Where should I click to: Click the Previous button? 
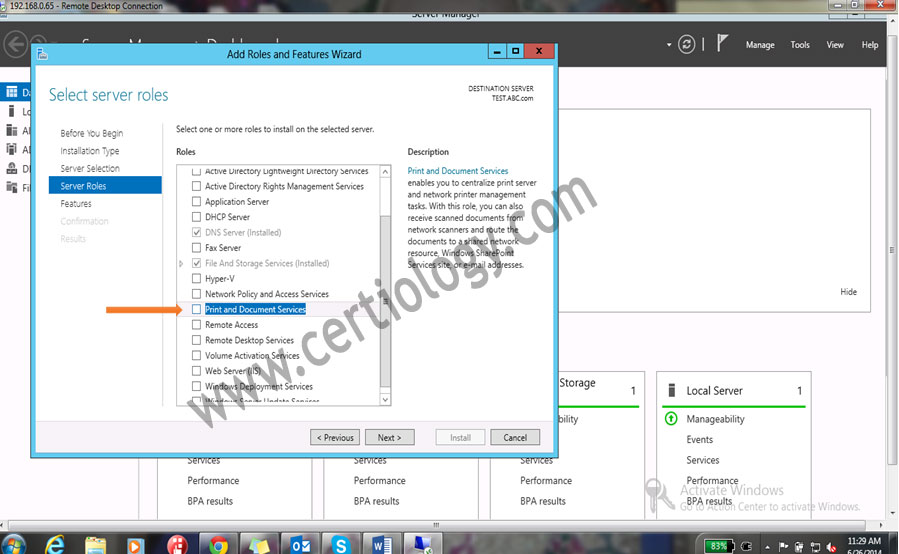point(335,438)
